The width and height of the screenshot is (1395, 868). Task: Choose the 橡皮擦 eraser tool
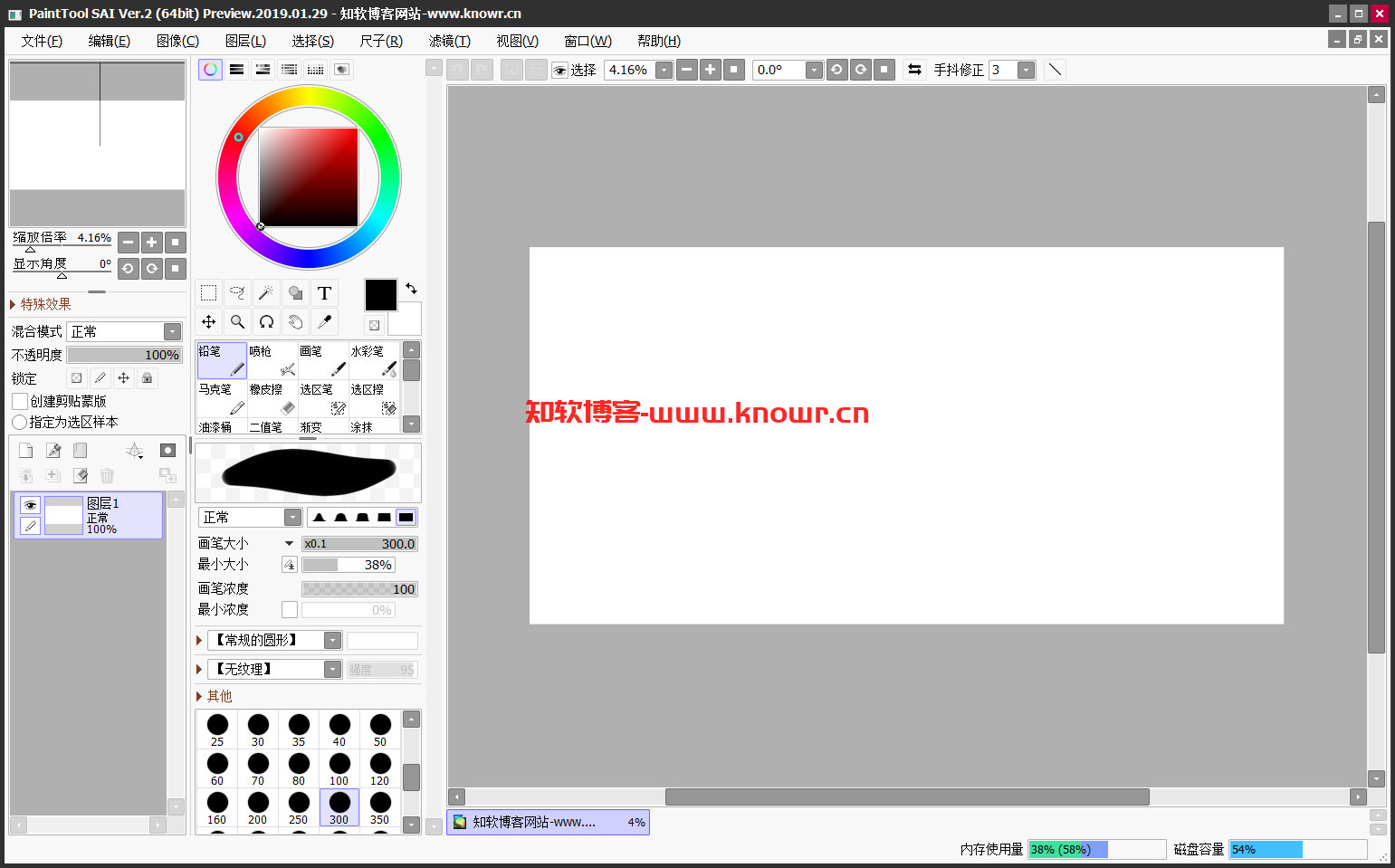coord(272,398)
